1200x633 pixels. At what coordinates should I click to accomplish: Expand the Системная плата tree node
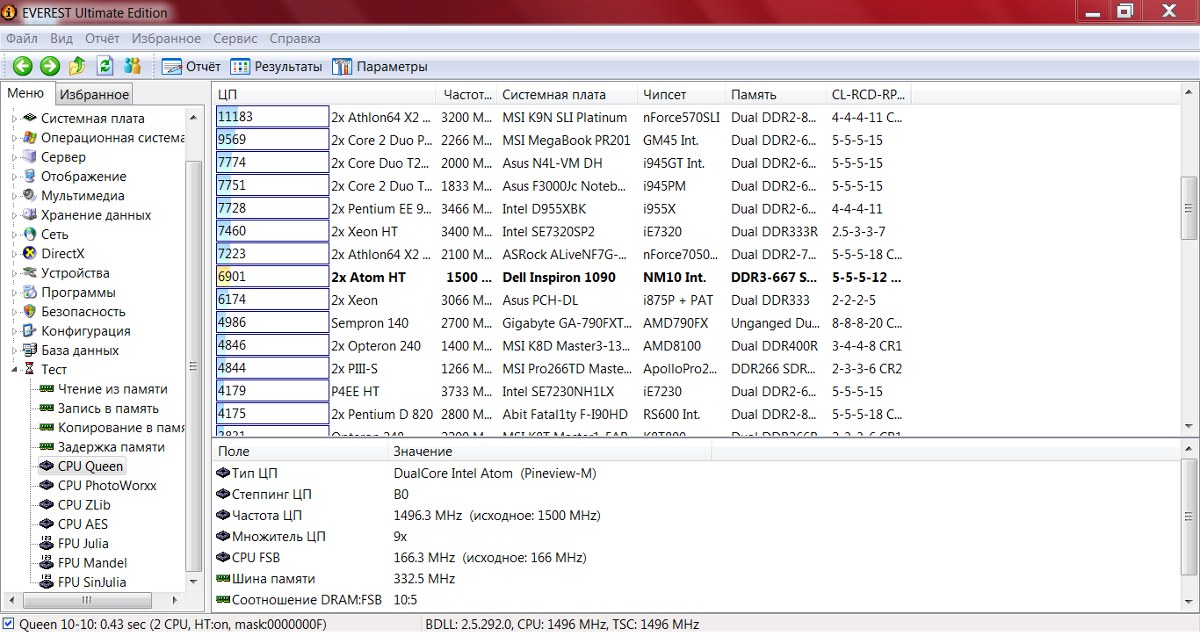(x=15, y=119)
